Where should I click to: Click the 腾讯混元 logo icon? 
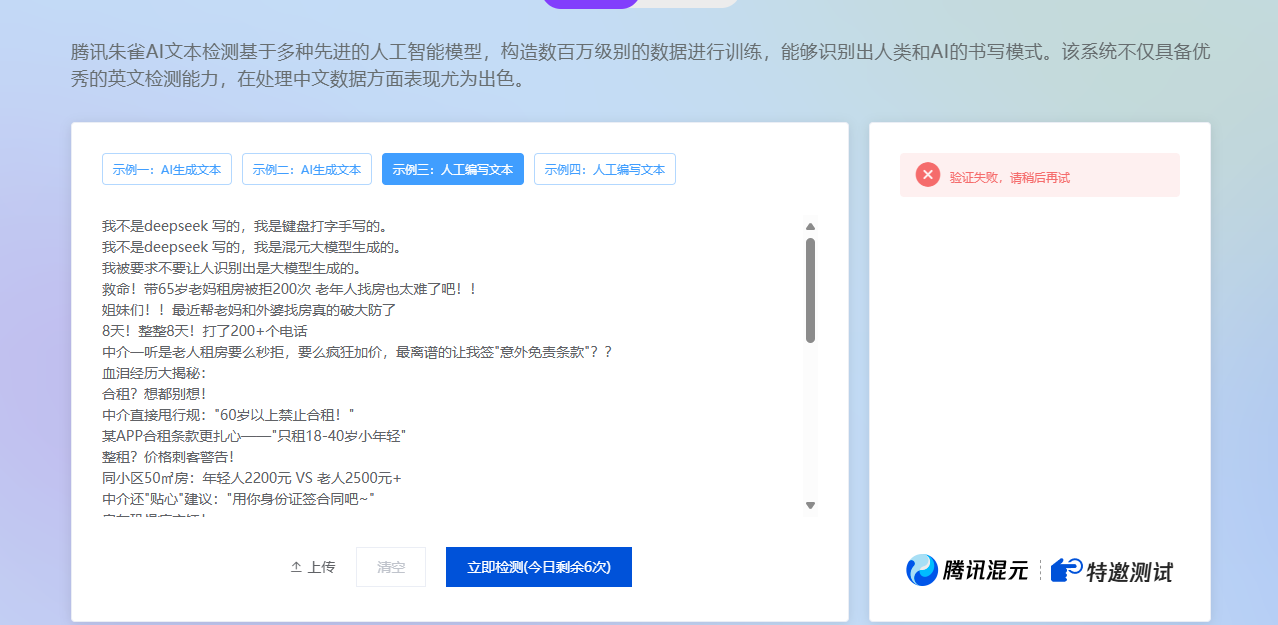(x=921, y=570)
